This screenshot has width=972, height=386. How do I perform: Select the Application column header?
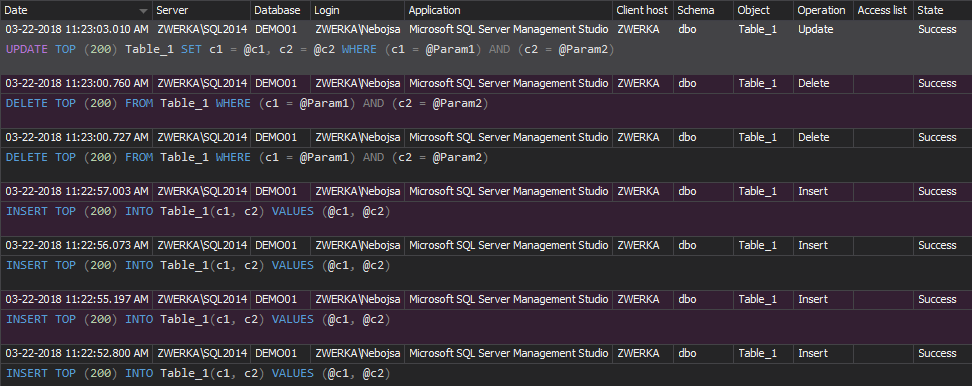click(508, 10)
